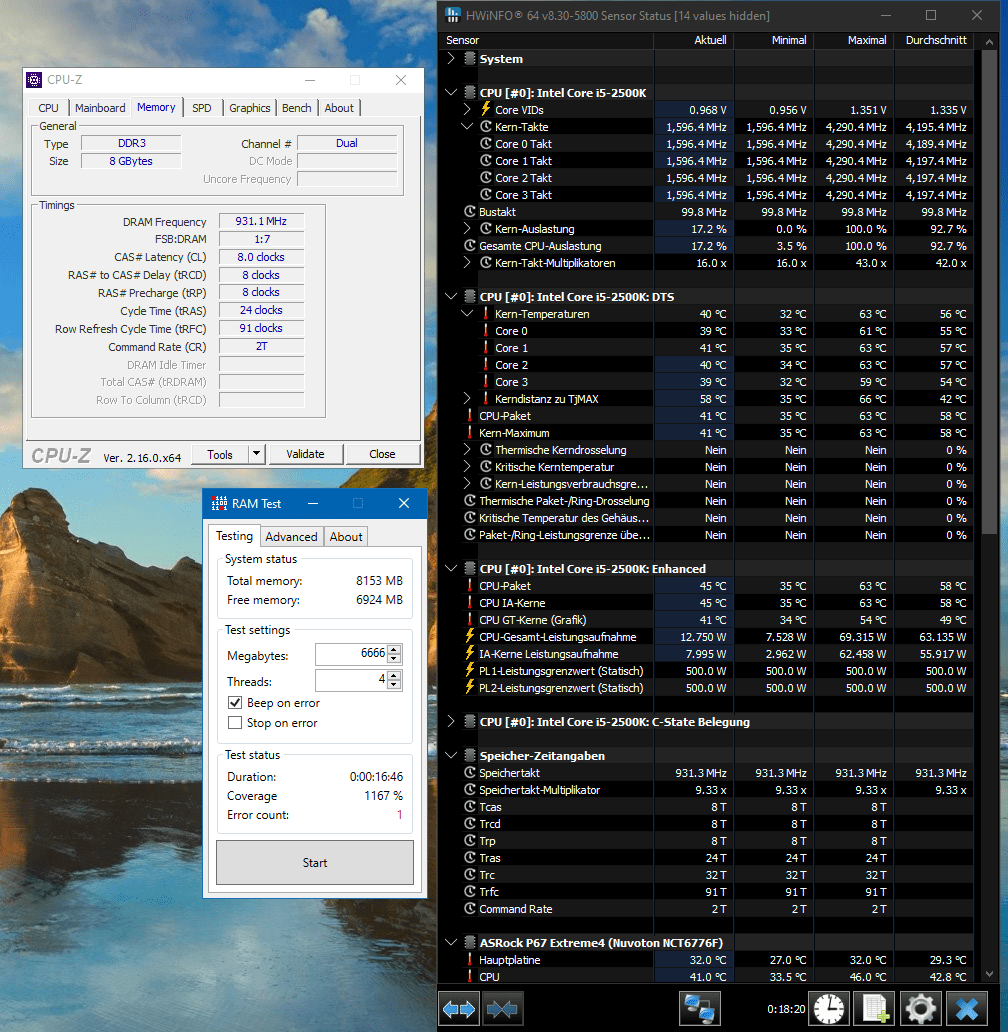Expand the System sensor group
1008x1032 pixels.
(451, 58)
